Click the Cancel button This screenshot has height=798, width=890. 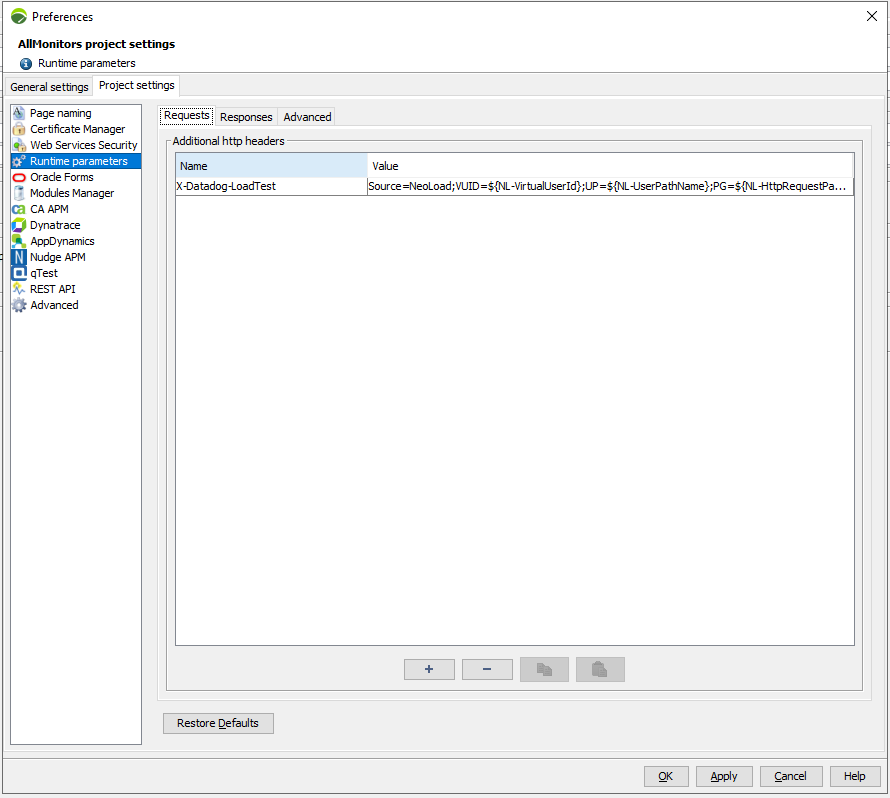(x=790, y=776)
